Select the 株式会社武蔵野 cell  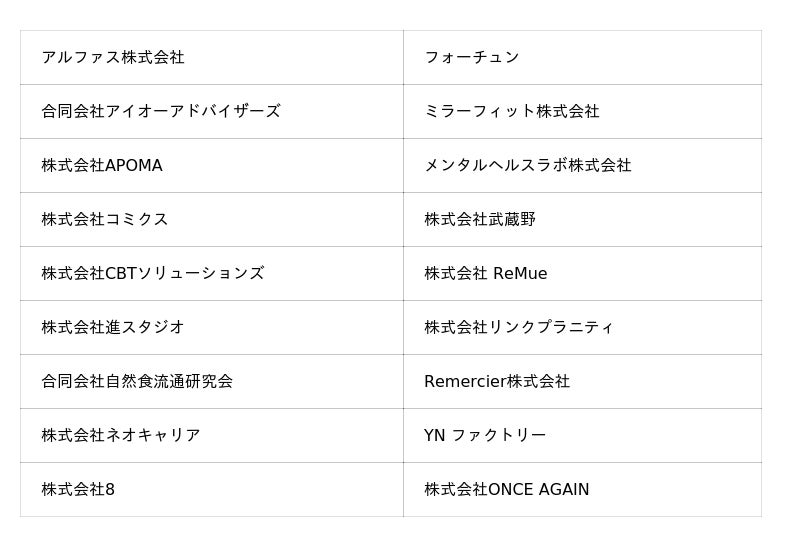(480, 220)
